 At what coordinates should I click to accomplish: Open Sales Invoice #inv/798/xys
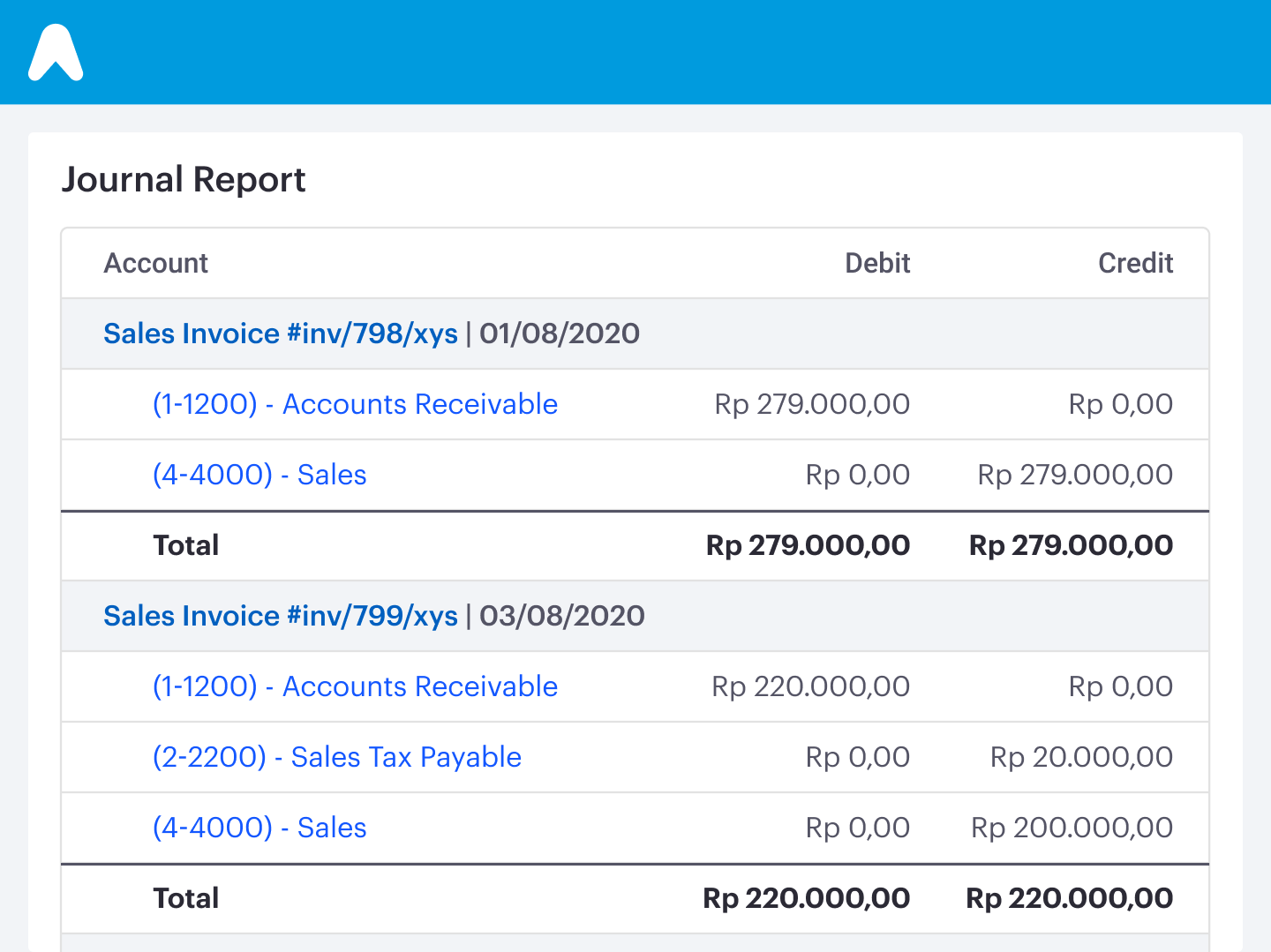(280, 334)
